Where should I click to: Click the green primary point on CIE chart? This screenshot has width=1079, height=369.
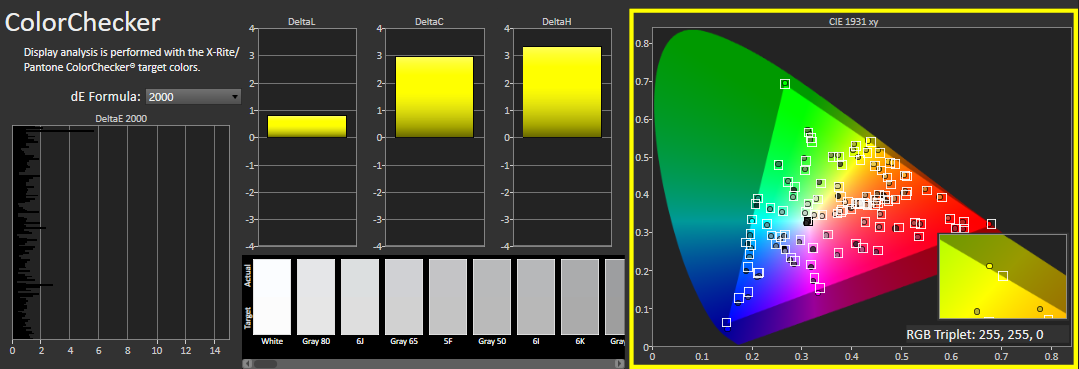pos(784,84)
